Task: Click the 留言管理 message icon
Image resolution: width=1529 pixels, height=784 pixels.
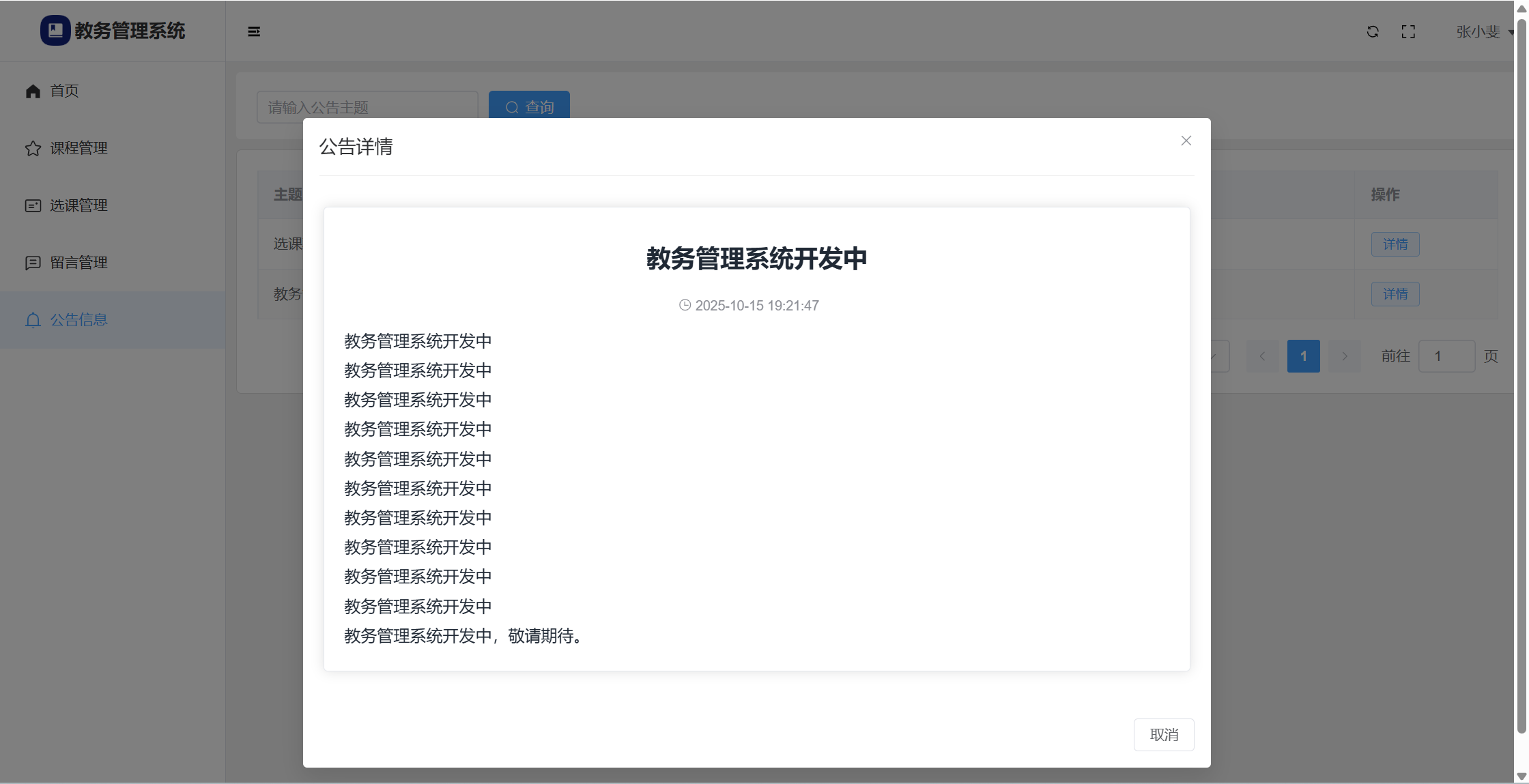Action: (x=33, y=263)
